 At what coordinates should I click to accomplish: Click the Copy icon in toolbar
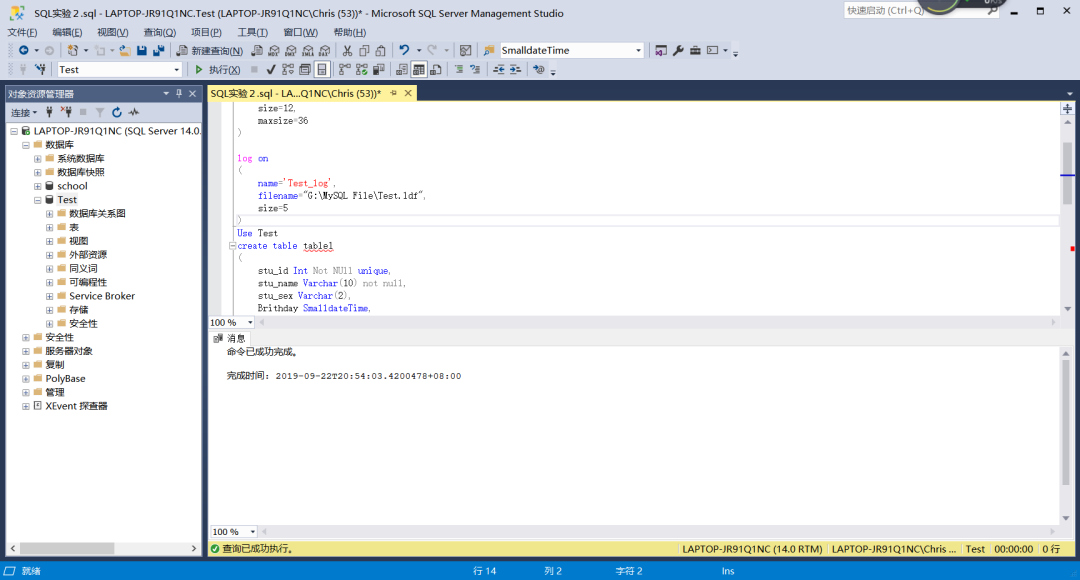[364, 50]
